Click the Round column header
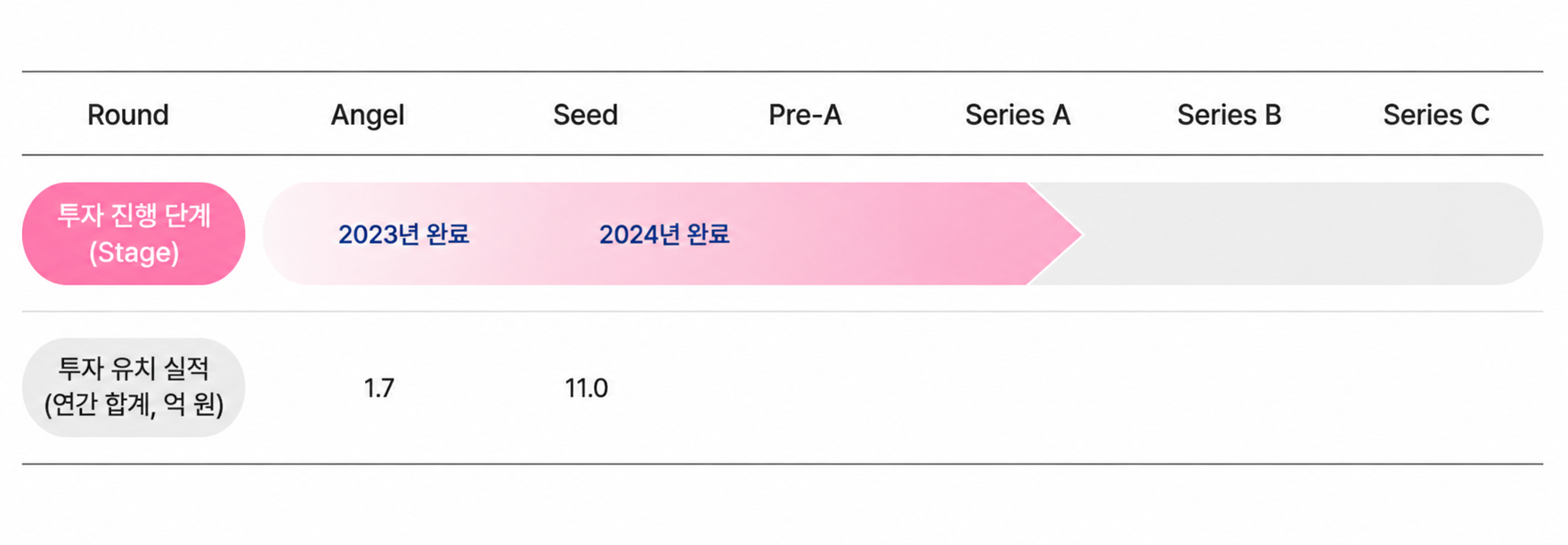The image size is (1568, 545). tap(128, 115)
